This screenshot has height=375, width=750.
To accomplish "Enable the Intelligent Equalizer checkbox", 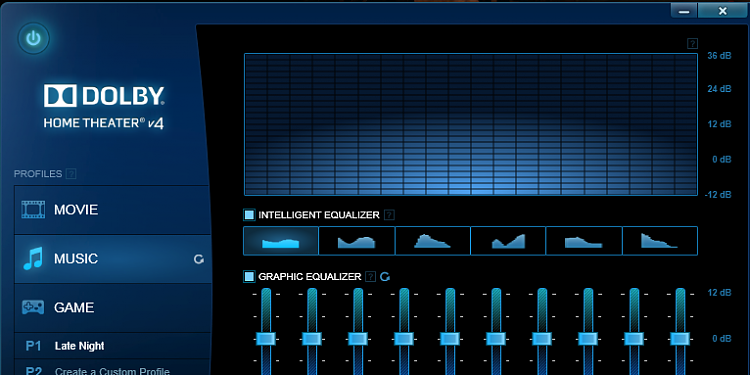I will tap(249, 215).
